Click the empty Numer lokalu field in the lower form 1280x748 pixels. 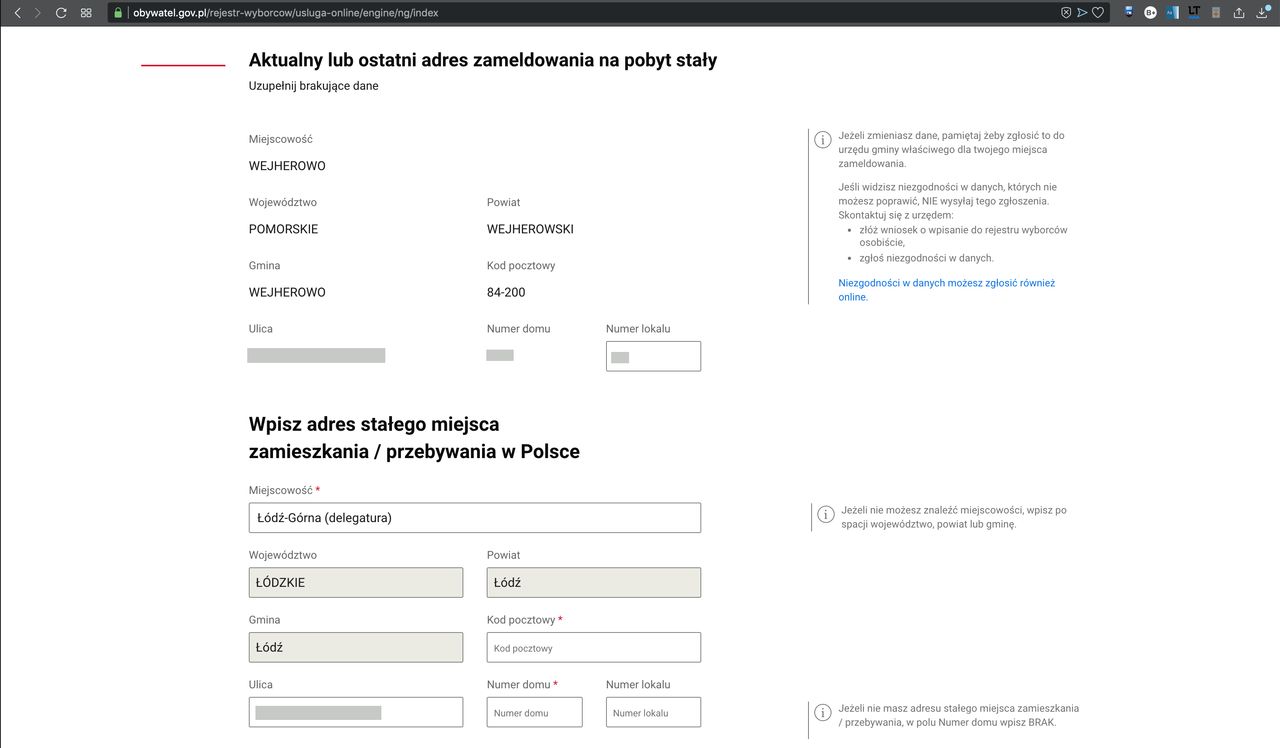[653, 713]
